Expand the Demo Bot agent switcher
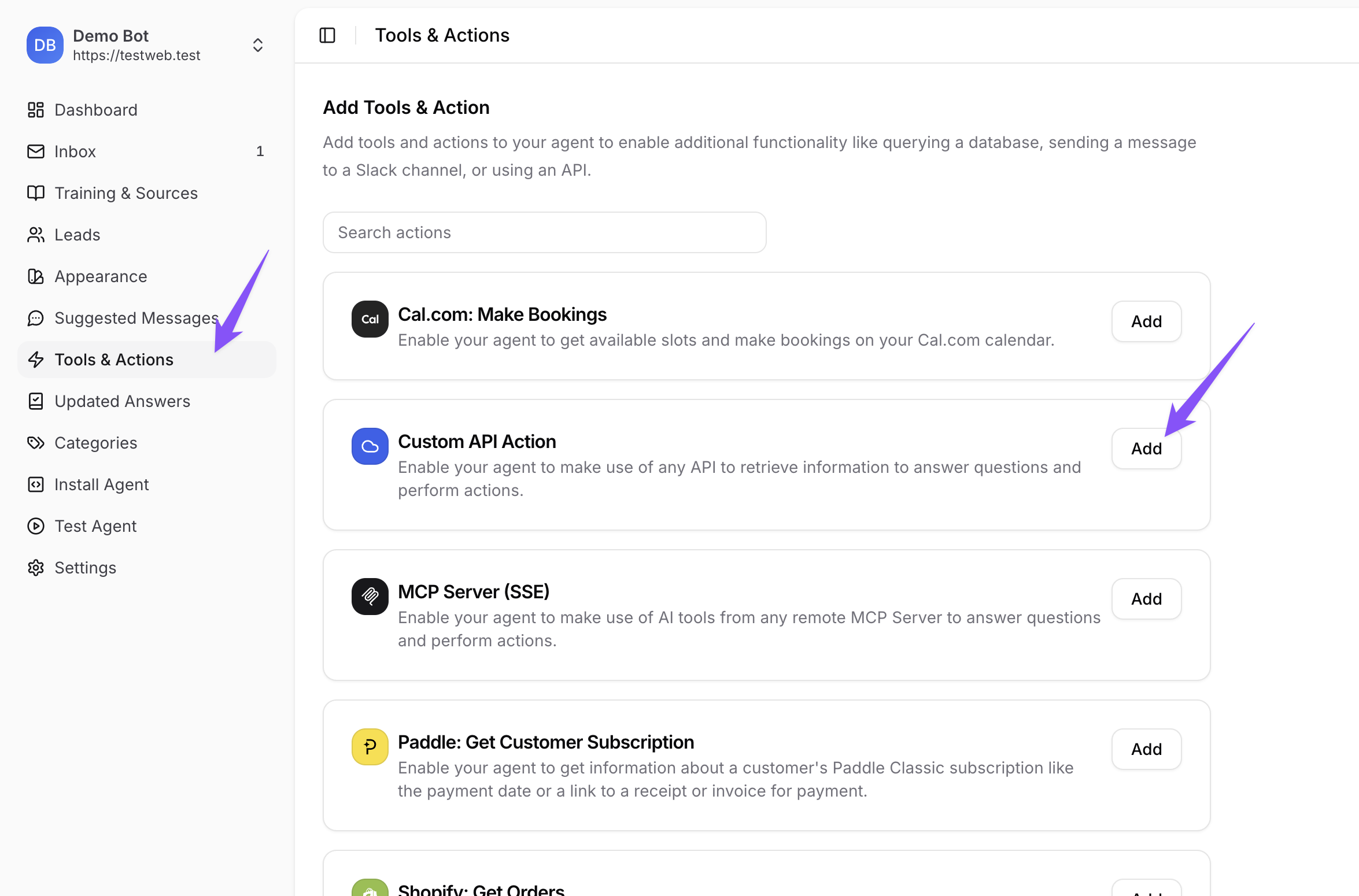1359x896 pixels. (258, 45)
